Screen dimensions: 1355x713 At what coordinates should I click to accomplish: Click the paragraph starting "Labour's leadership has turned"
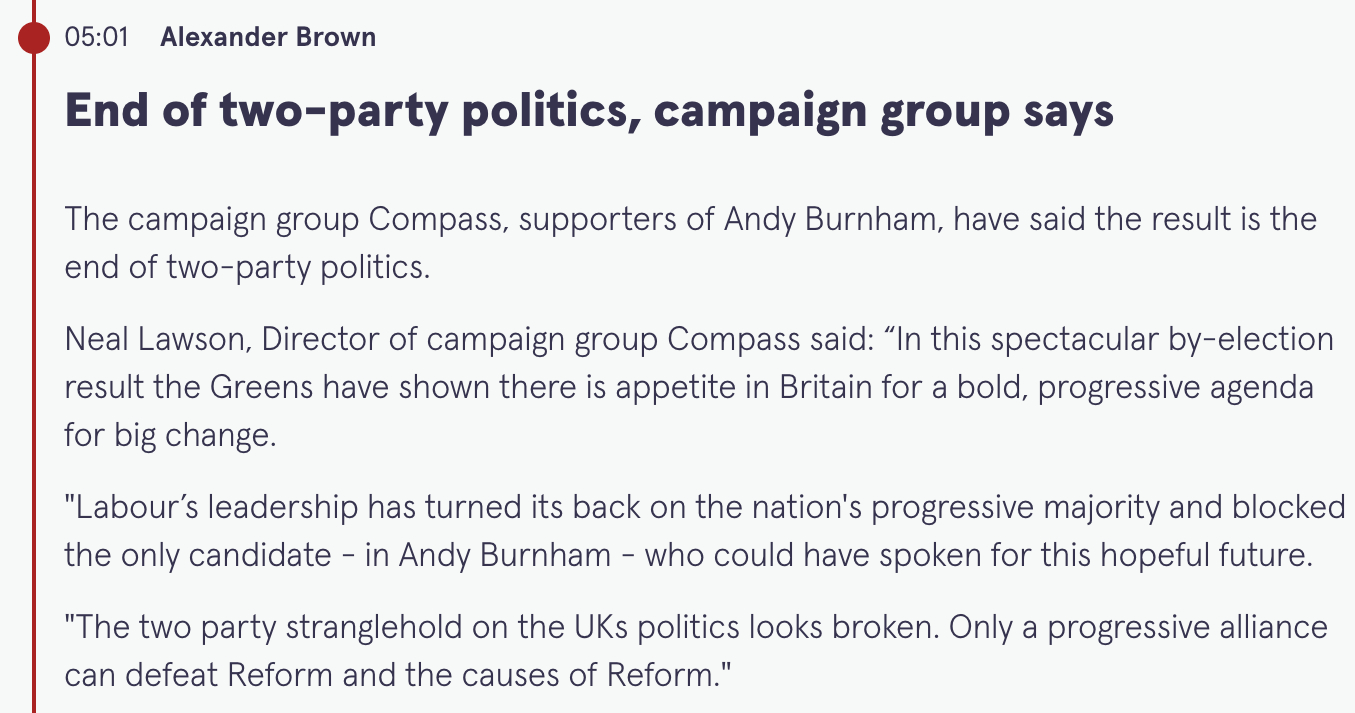pyautogui.click(x=704, y=531)
